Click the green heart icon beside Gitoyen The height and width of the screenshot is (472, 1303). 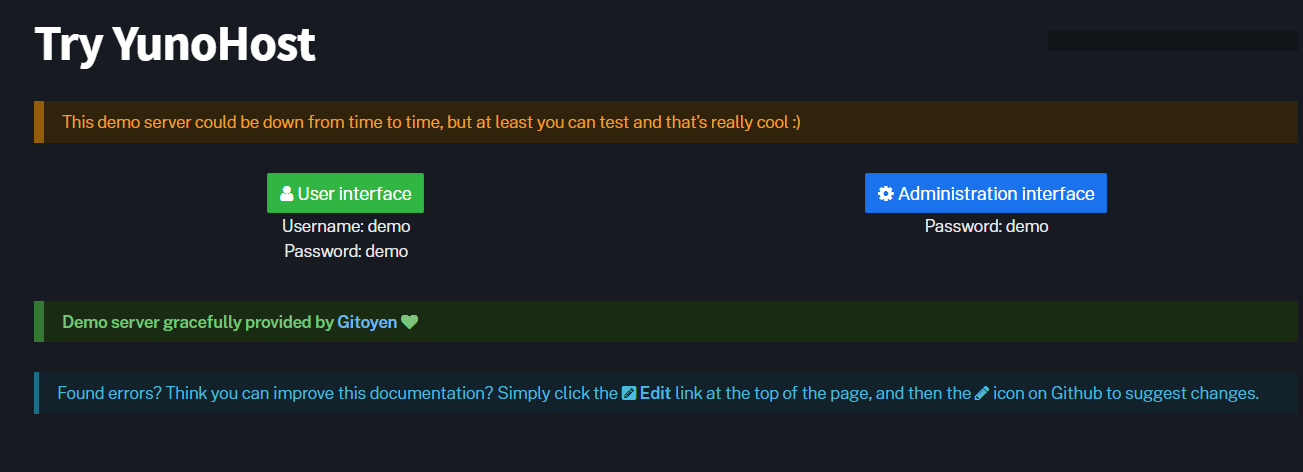(409, 322)
